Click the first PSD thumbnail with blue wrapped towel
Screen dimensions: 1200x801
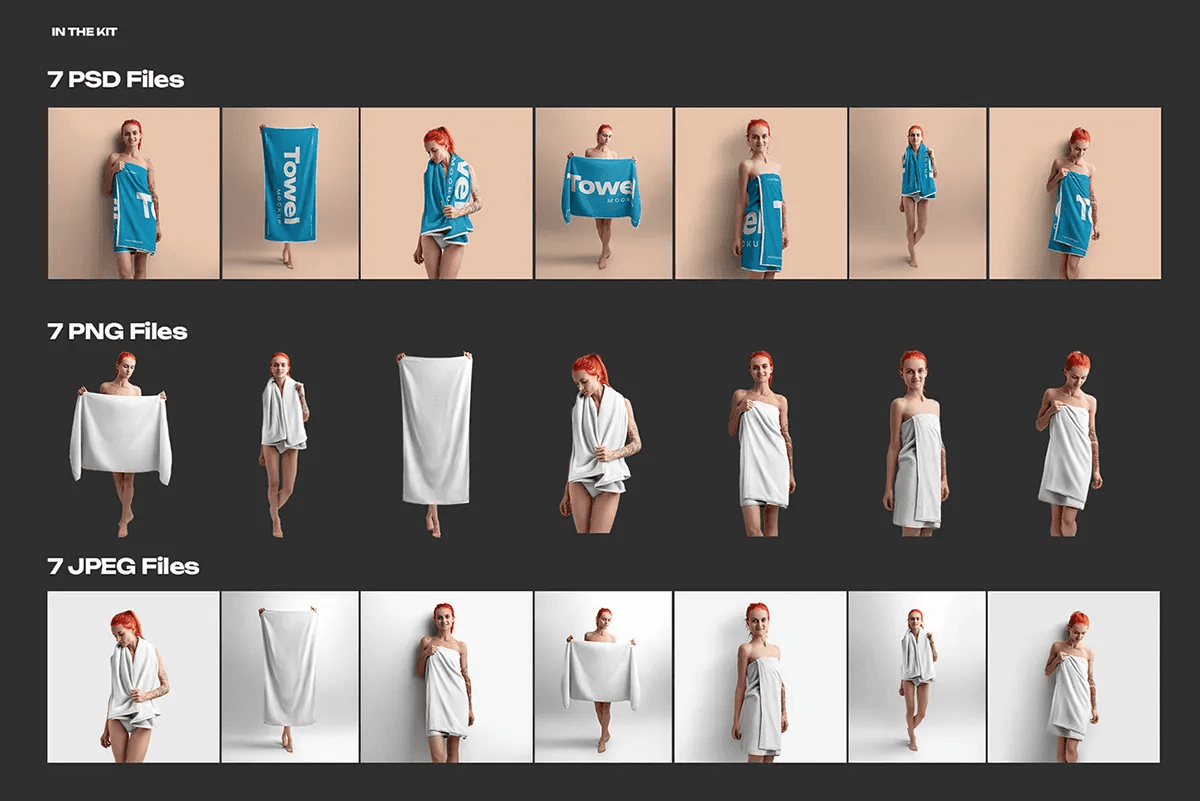[134, 193]
